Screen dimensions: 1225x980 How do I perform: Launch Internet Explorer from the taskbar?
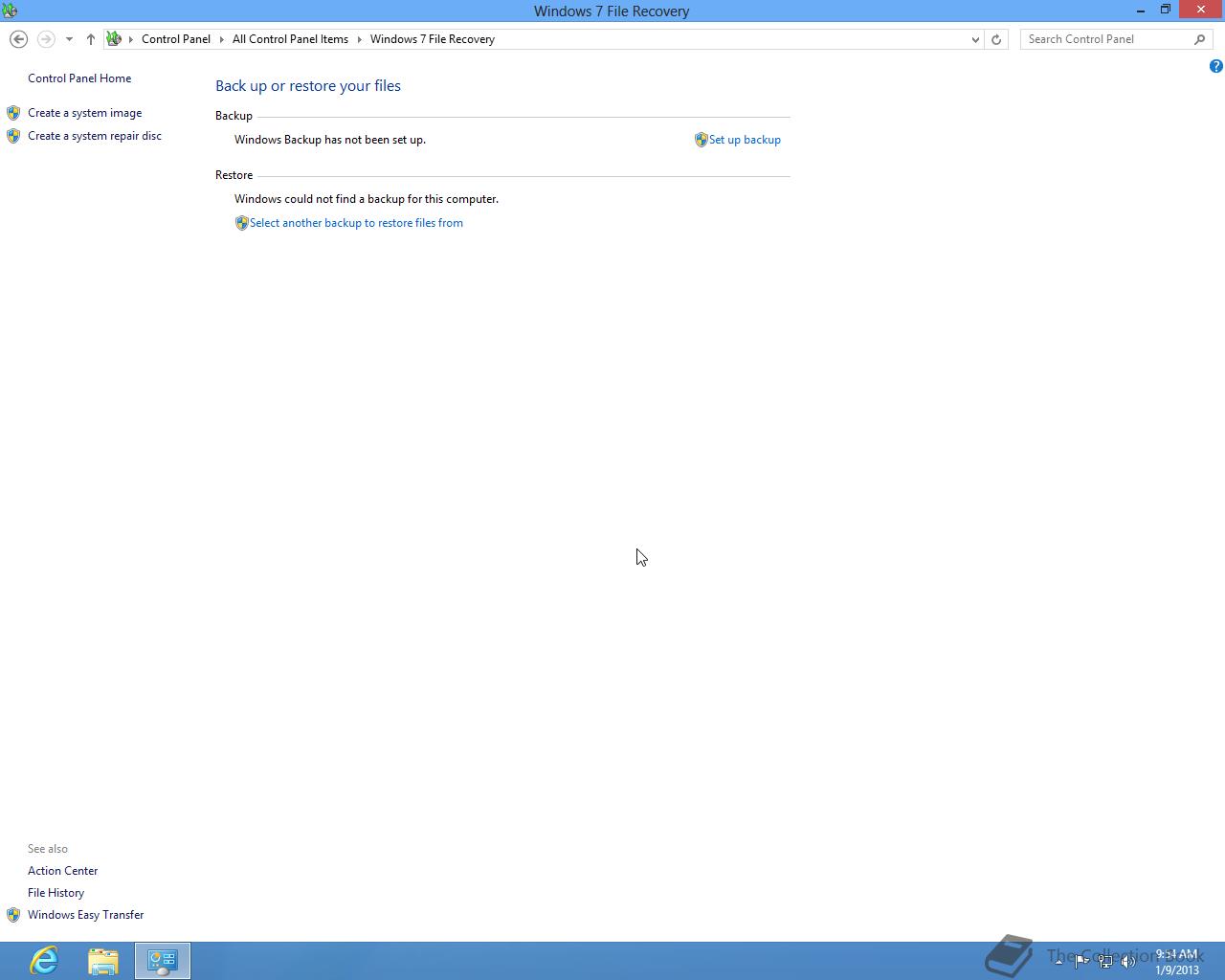(44, 961)
